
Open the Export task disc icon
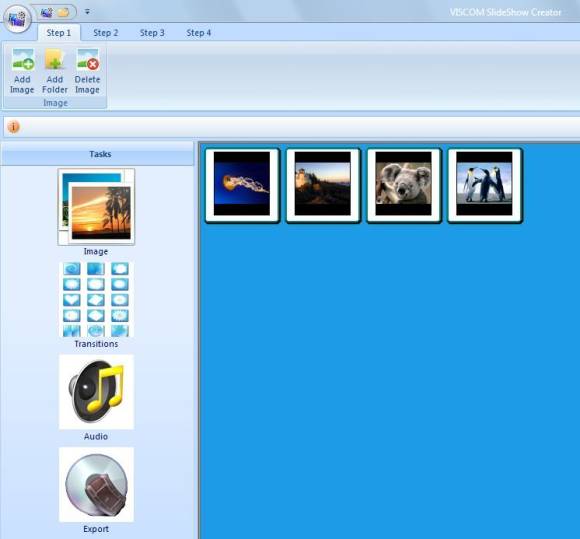point(96,485)
